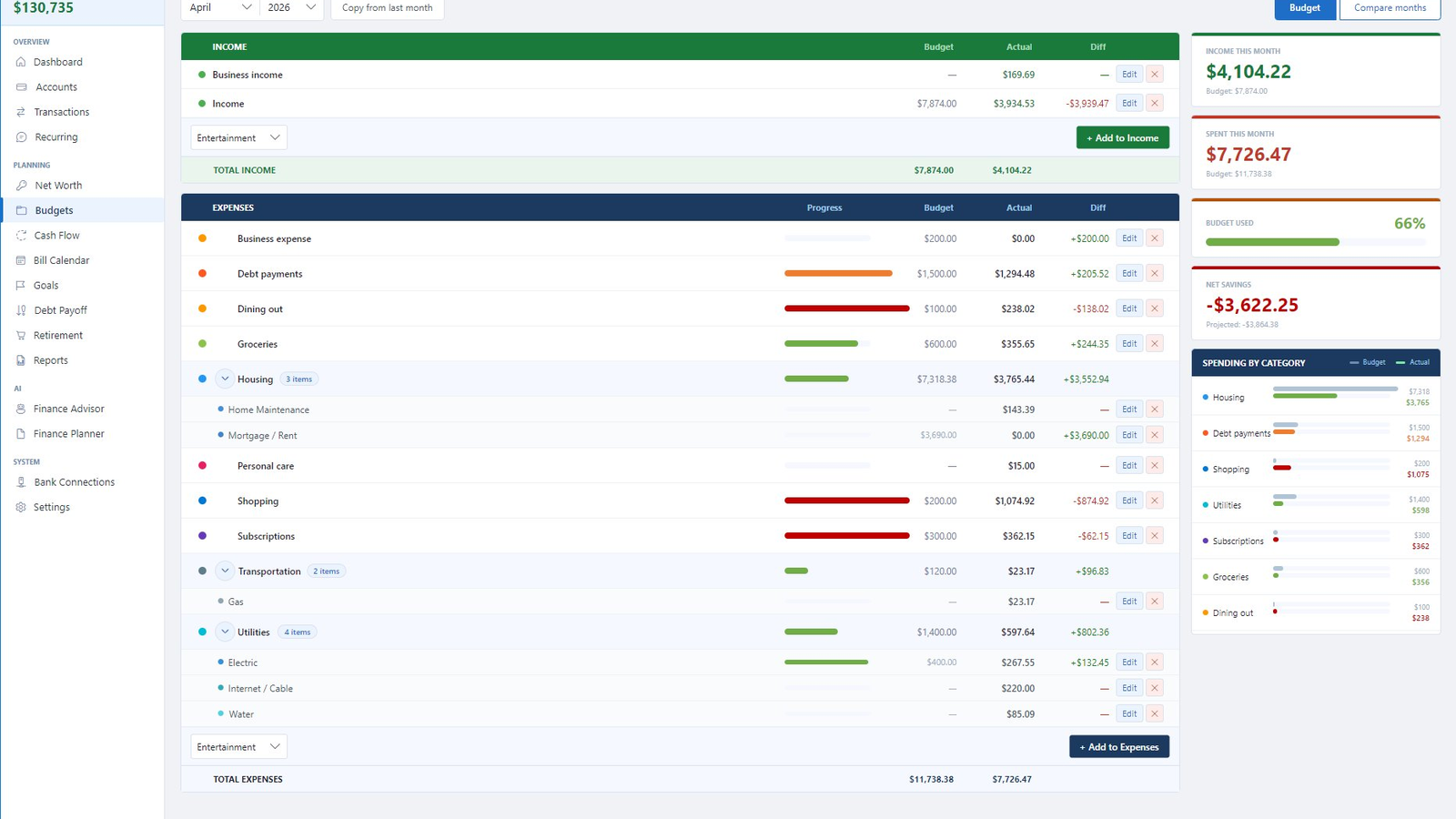Click the Add to Income button
The width and height of the screenshot is (1456, 819).
[1123, 137]
